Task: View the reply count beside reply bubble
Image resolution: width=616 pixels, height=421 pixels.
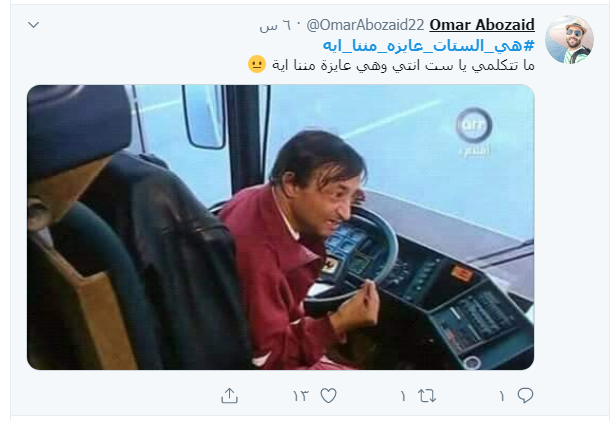Action: 502,396
